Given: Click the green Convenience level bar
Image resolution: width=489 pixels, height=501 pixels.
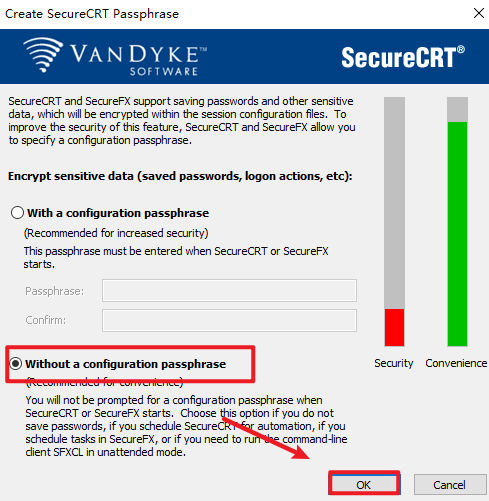Looking at the screenshot, I should 457,234.
